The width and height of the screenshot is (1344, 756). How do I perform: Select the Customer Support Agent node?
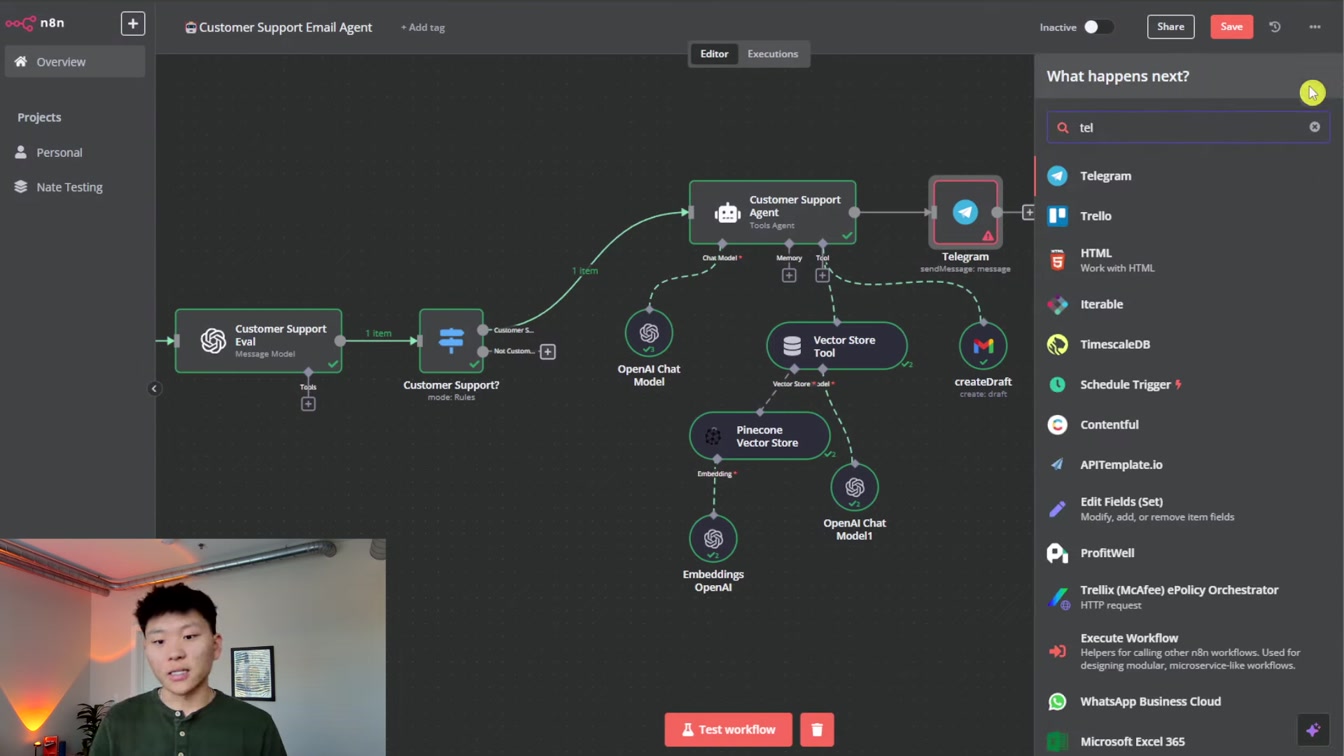pos(772,212)
